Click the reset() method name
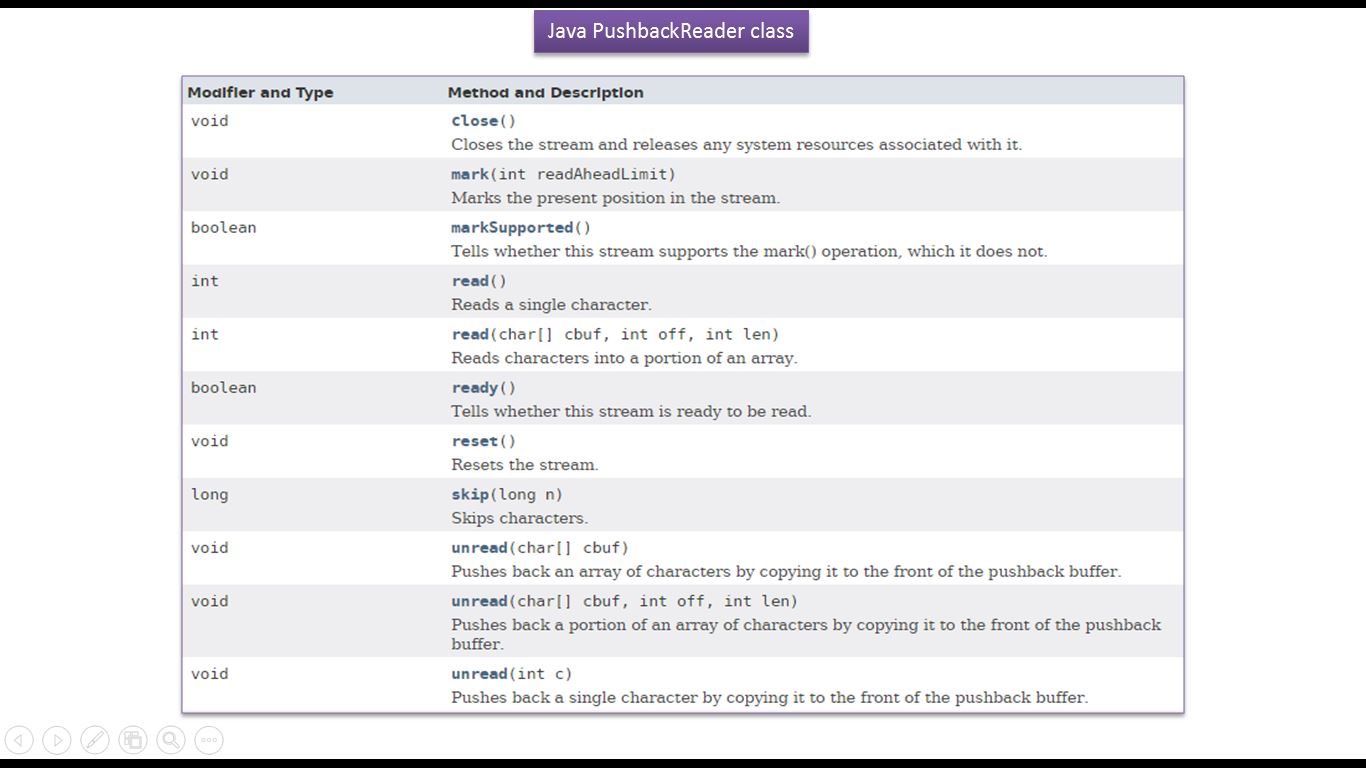The height and width of the screenshot is (768, 1366). coord(474,441)
